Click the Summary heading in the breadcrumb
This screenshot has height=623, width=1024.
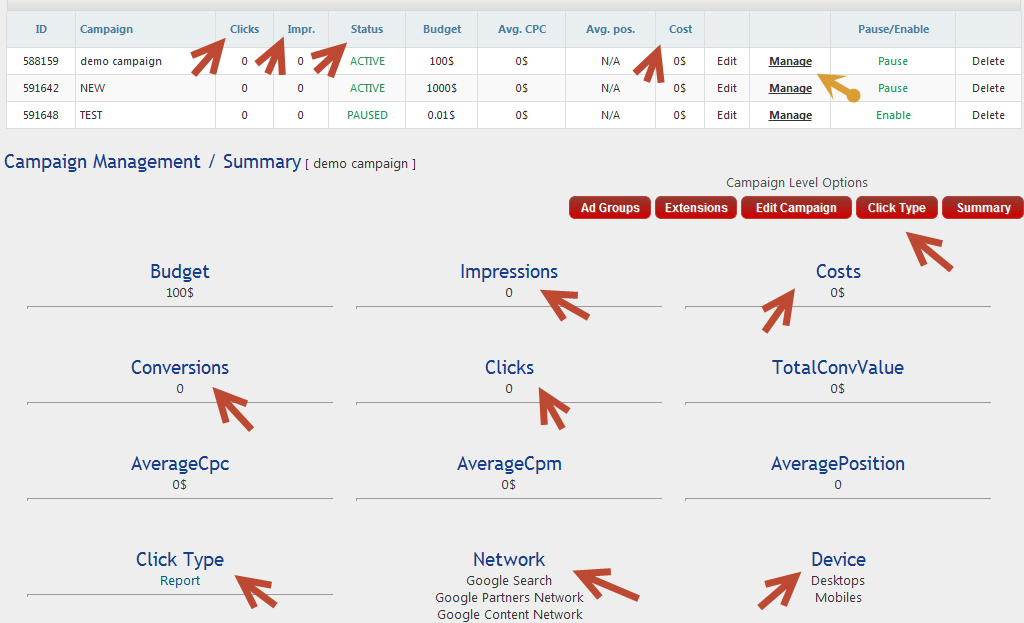tap(262, 162)
